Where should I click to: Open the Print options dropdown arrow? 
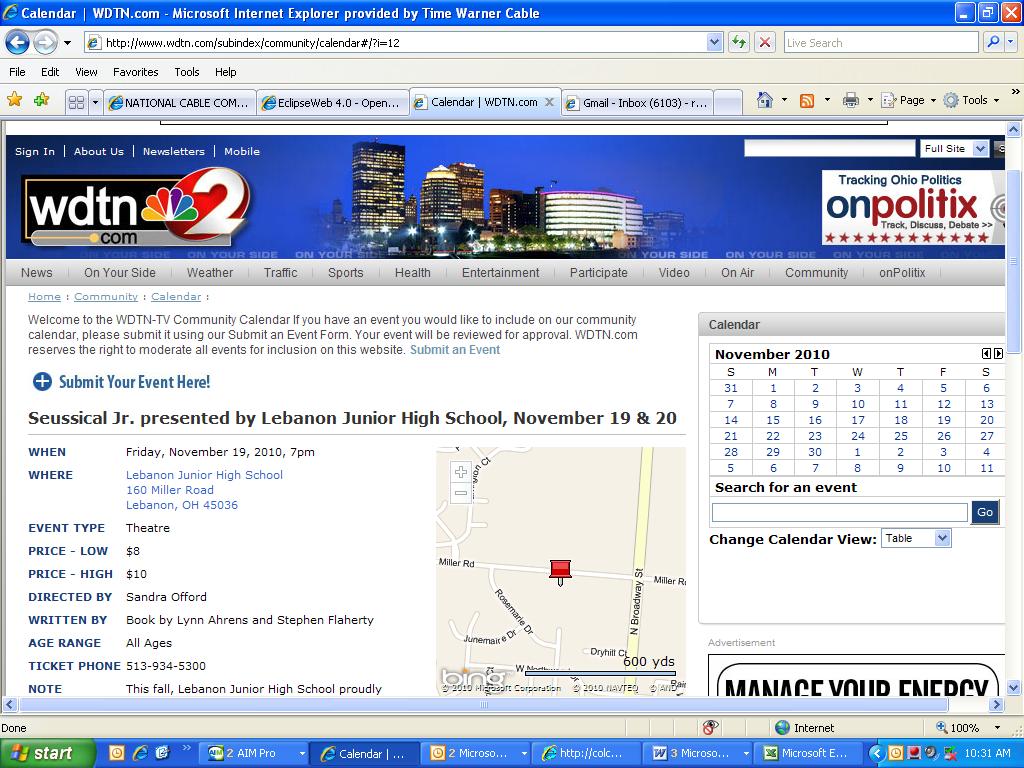[x=870, y=100]
